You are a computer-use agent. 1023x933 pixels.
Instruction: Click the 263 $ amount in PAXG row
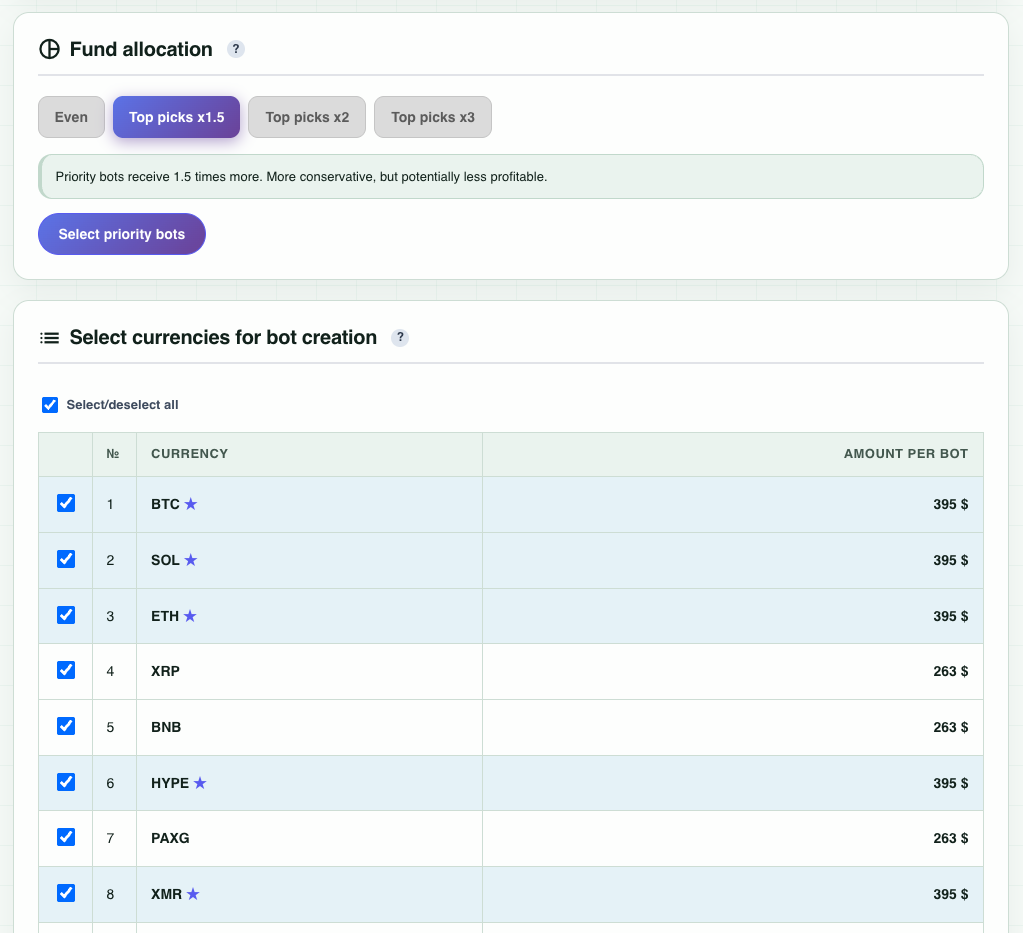951,838
